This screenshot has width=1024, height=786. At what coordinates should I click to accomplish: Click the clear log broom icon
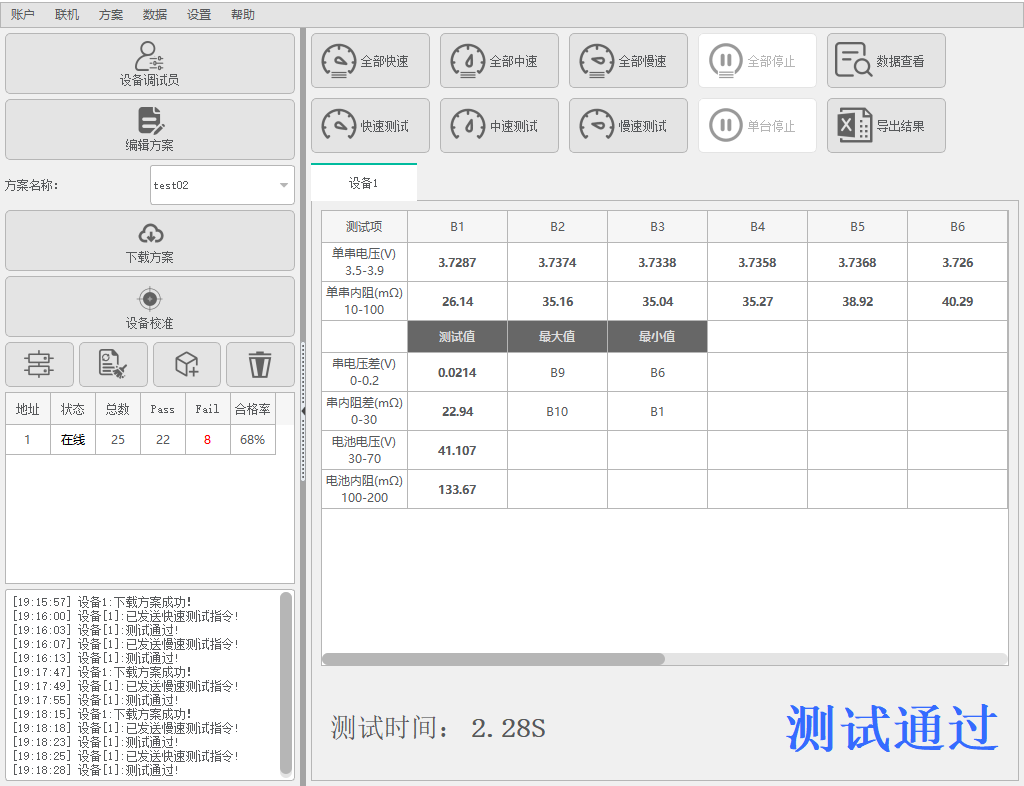pos(113,365)
